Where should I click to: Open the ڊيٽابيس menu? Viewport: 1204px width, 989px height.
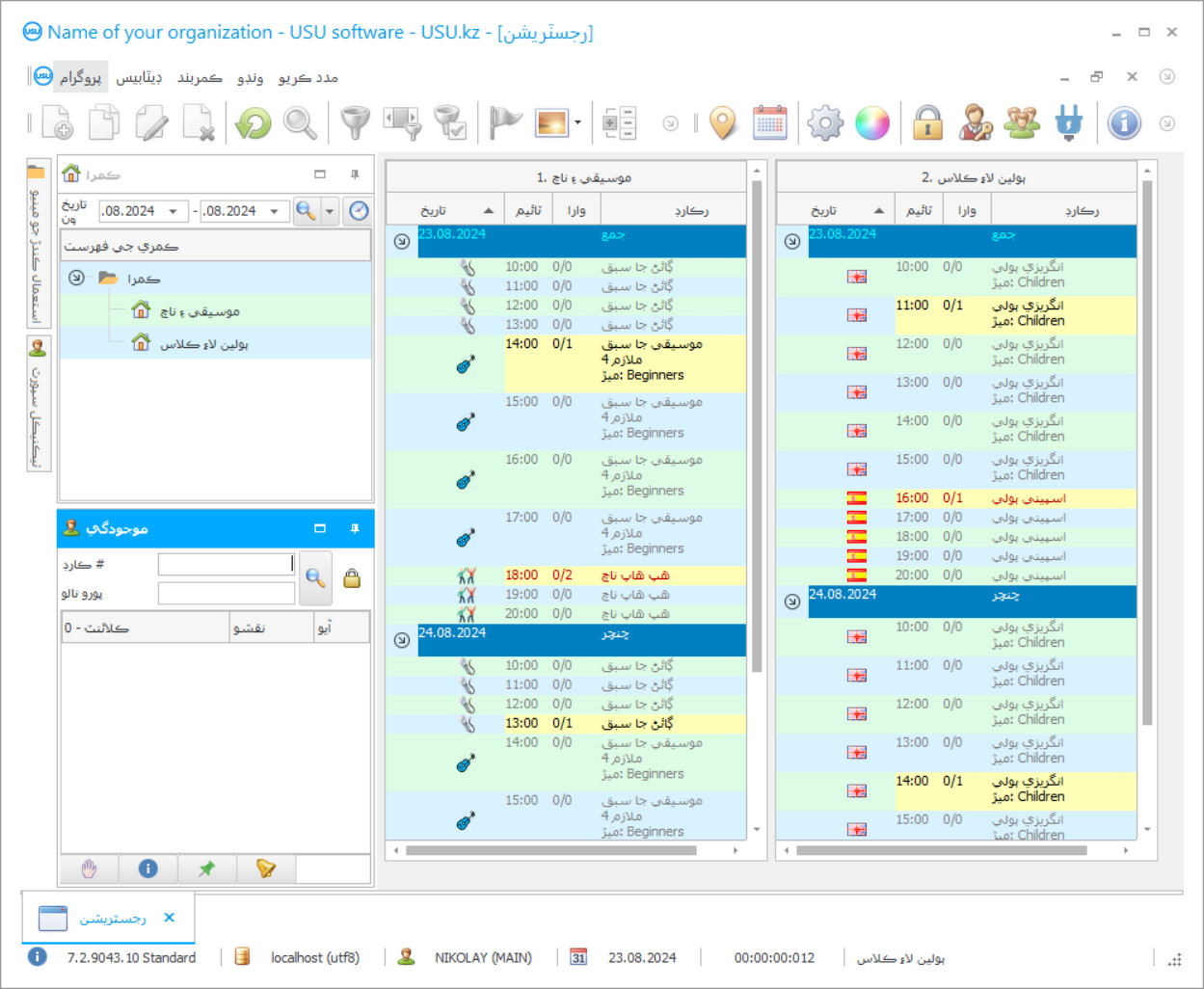(x=139, y=77)
